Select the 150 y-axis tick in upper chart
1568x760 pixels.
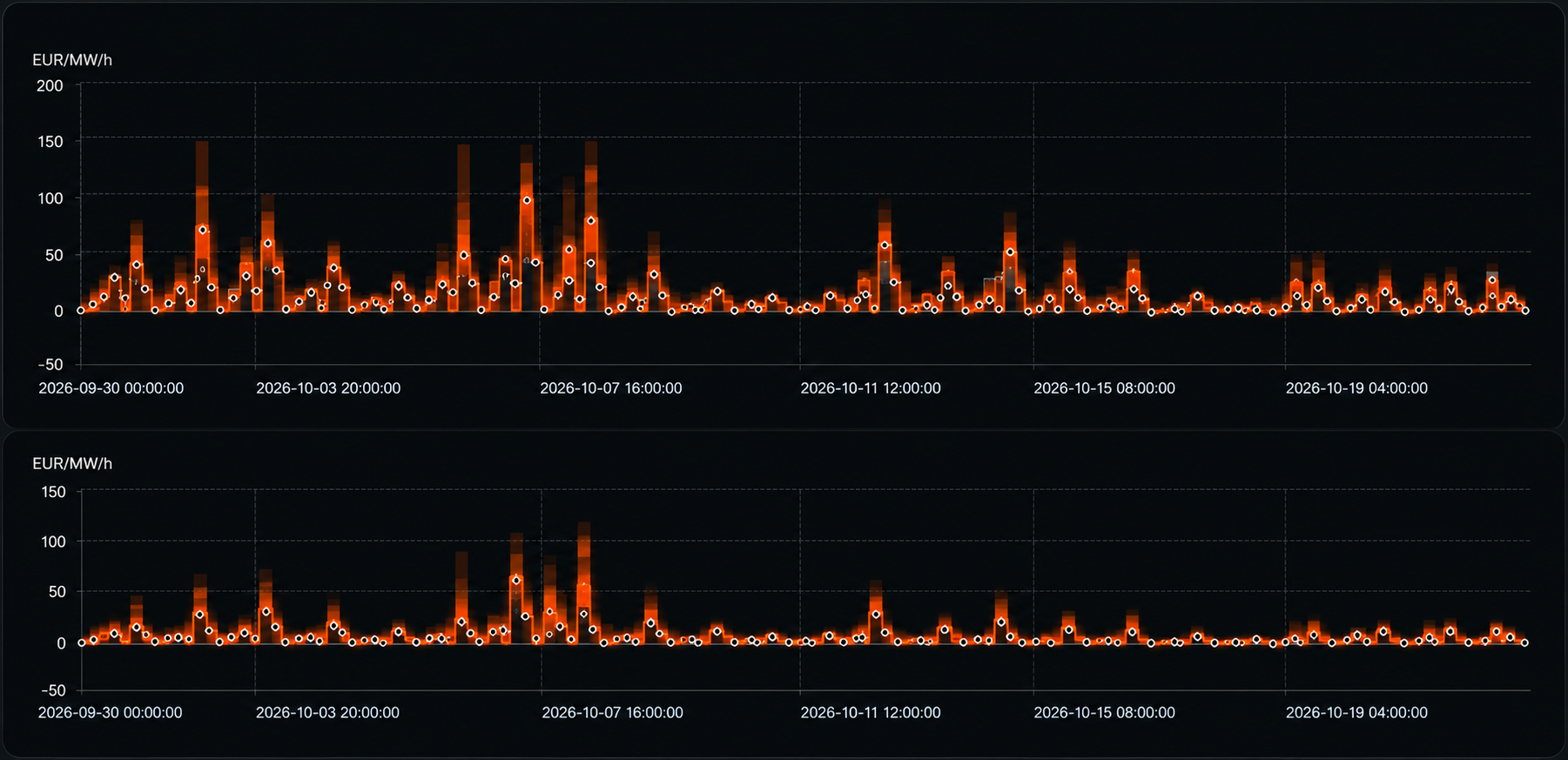pyautogui.click(x=50, y=142)
